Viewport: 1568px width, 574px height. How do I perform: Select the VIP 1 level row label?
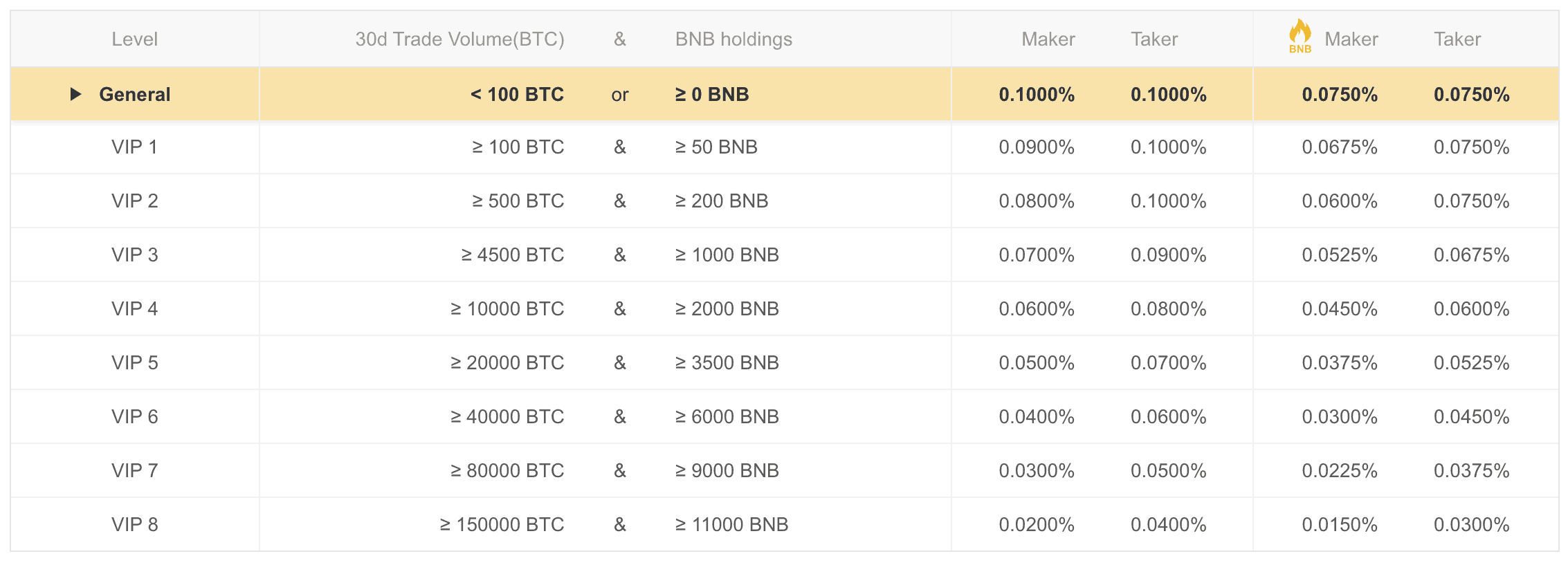tap(134, 147)
